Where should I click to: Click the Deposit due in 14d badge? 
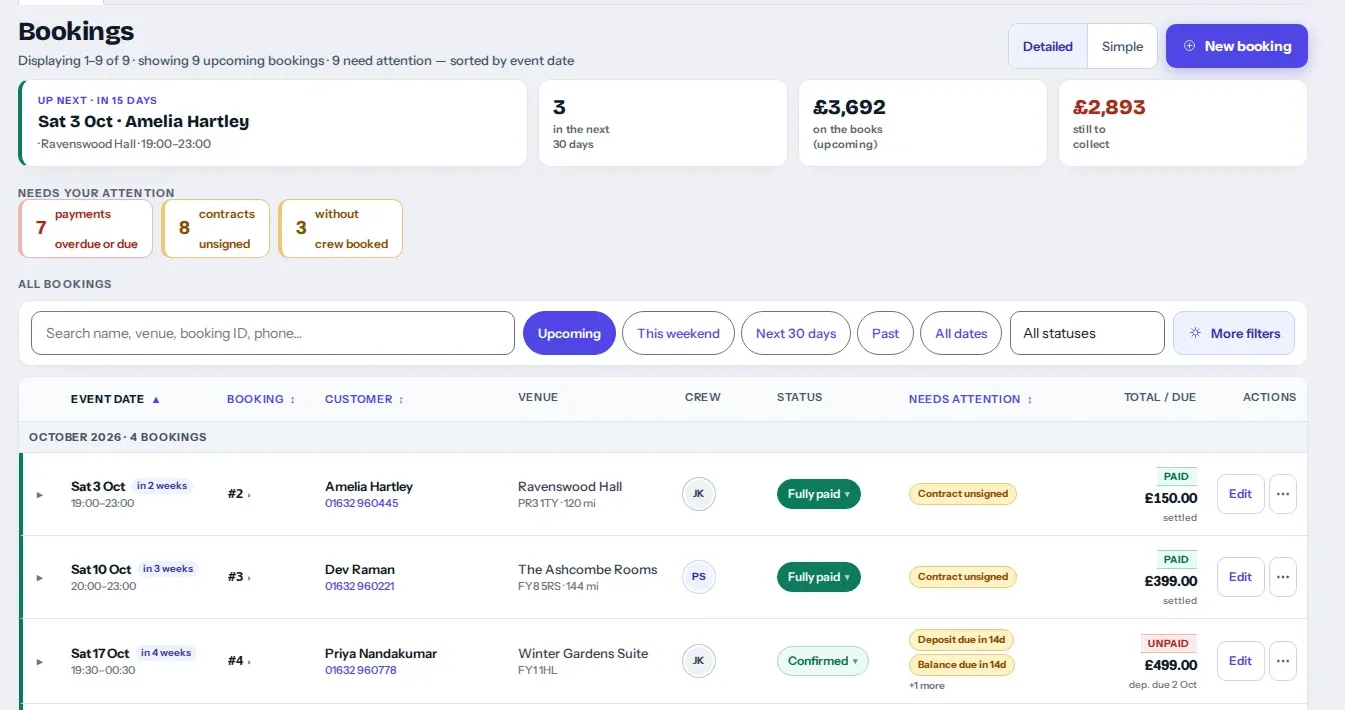[x=961, y=640]
